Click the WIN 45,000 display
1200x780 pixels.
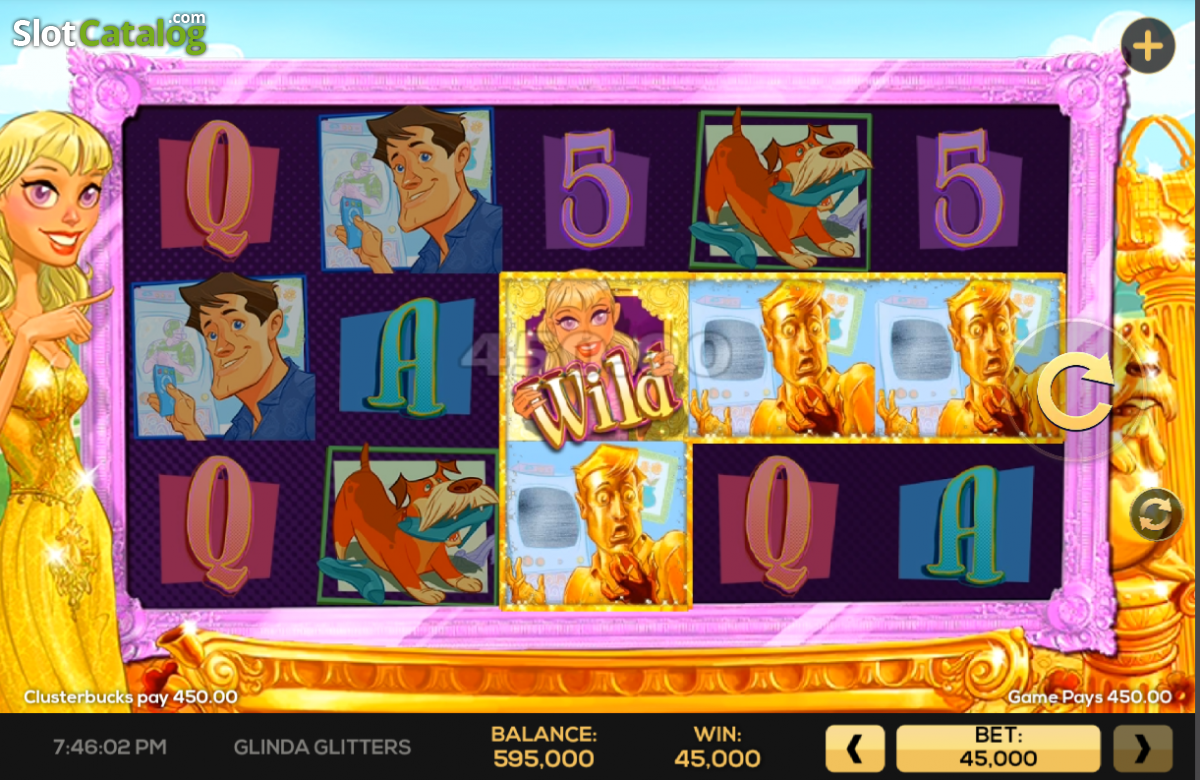(717, 747)
